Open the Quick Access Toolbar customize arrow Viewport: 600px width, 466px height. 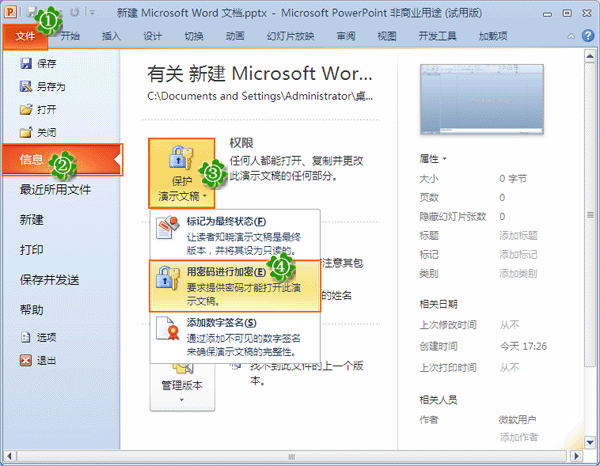pos(92,13)
